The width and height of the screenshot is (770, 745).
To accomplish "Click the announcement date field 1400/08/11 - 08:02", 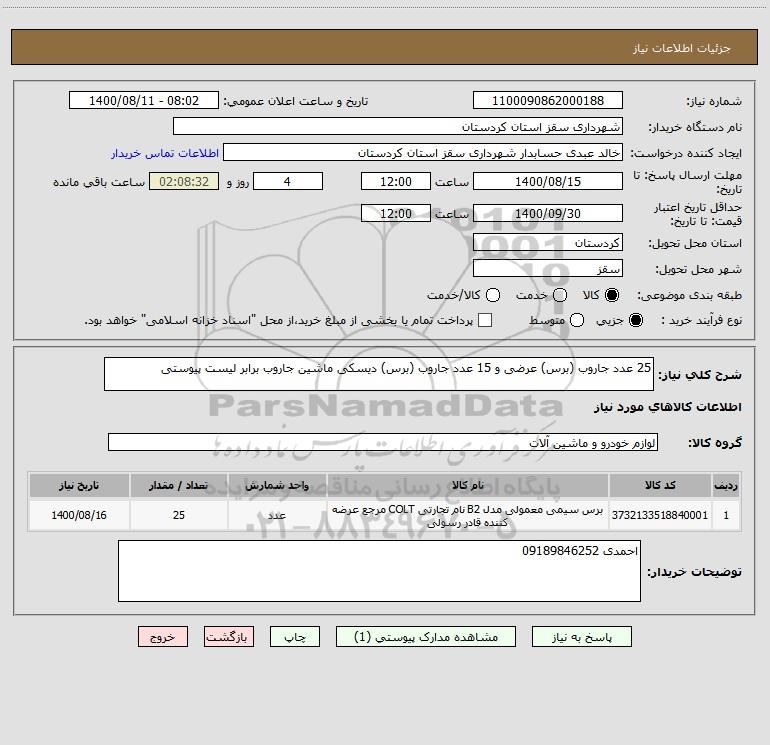I will pyautogui.click(x=144, y=100).
